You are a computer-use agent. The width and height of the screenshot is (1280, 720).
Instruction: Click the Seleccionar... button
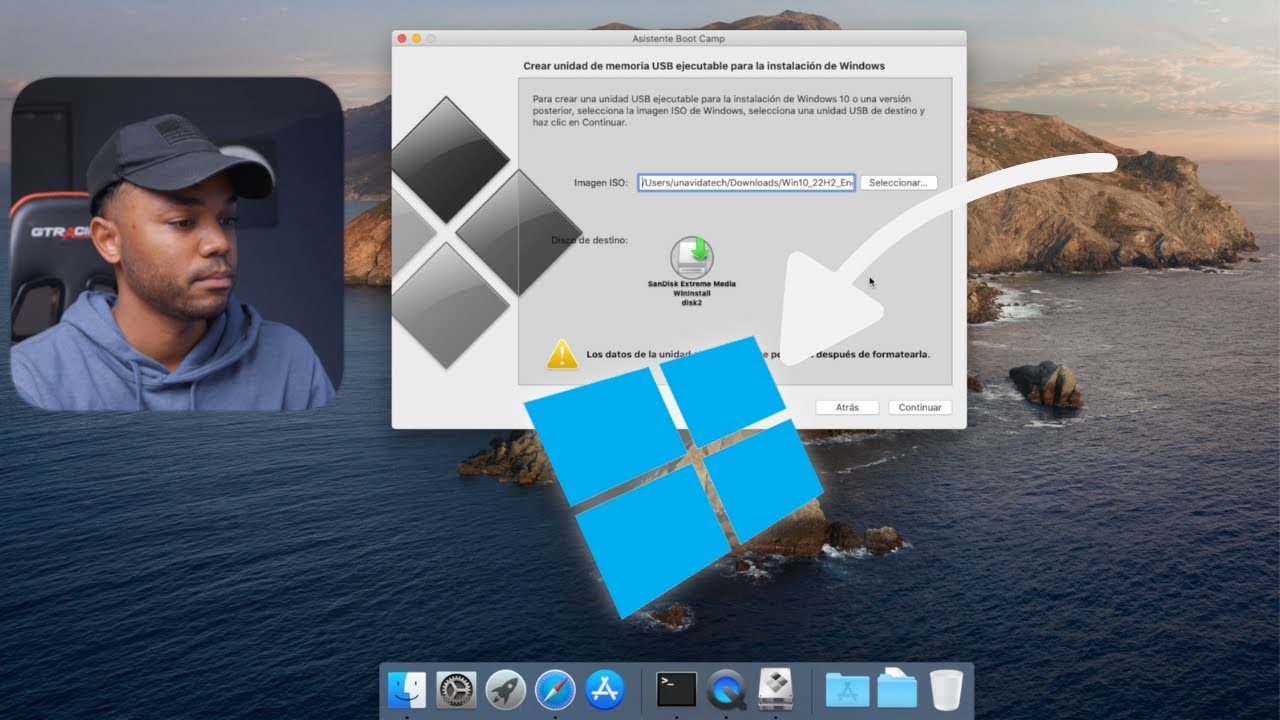(x=898, y=183)
